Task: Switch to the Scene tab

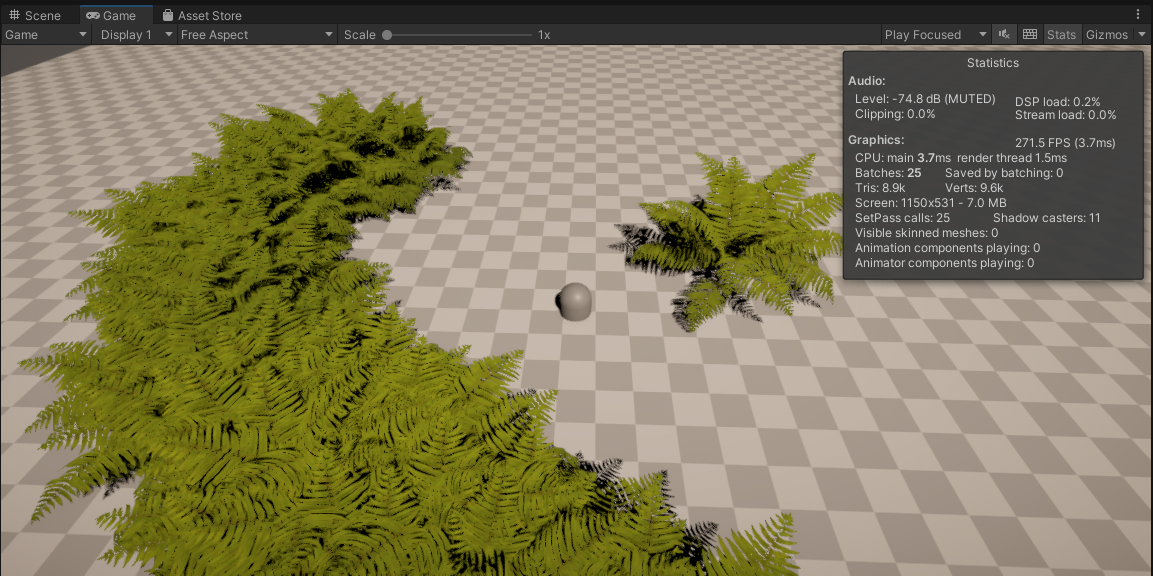Action: click(35, 15)
